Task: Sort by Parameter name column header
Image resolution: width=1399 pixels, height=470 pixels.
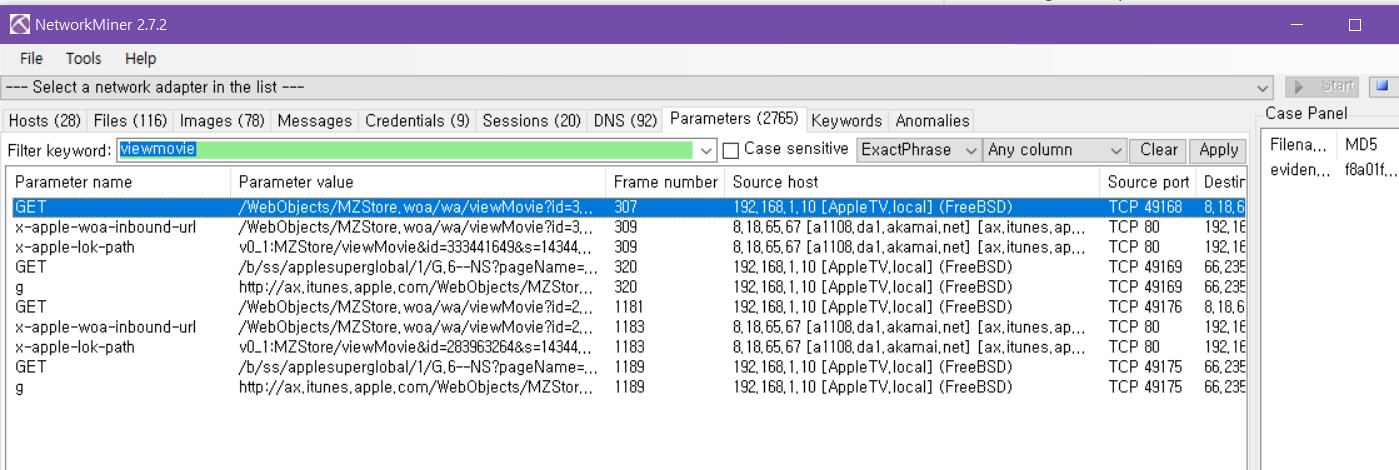Action: [x=119, y=182]
